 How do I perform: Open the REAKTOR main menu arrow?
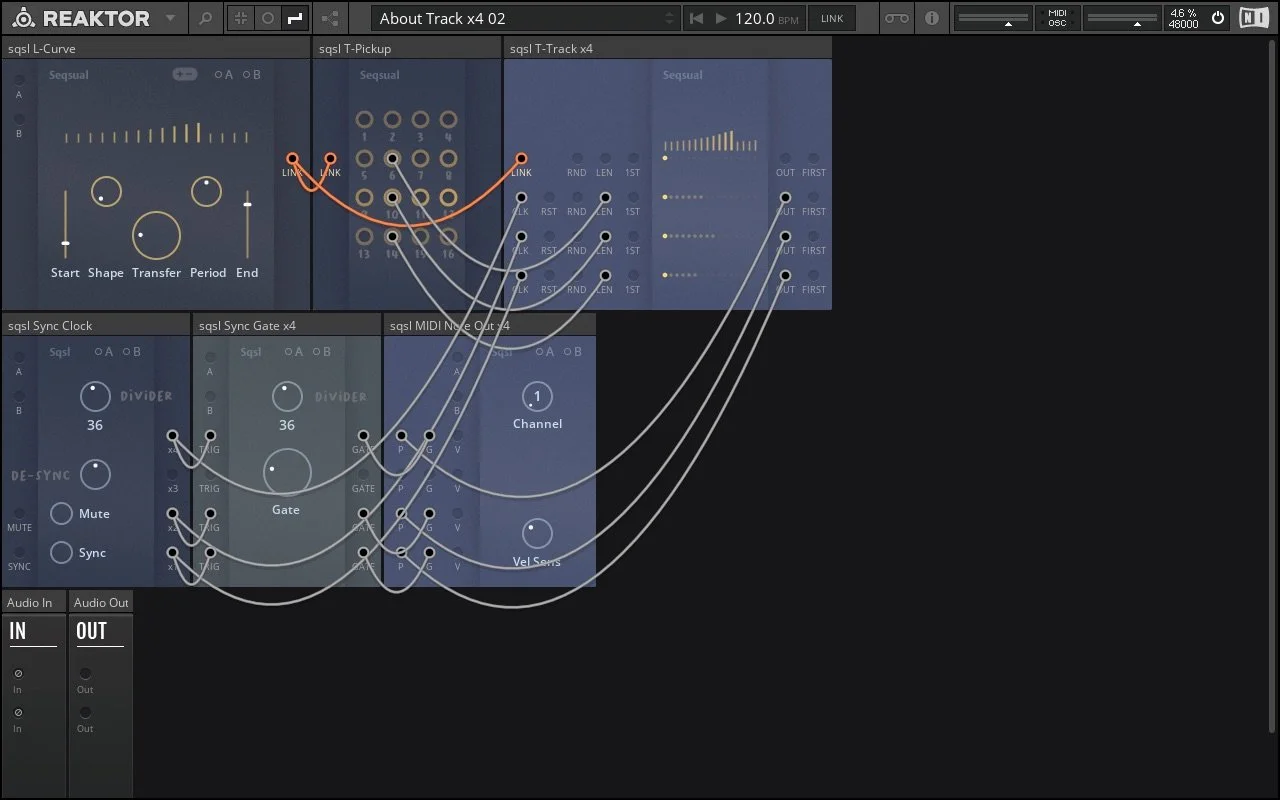point(170,18)
